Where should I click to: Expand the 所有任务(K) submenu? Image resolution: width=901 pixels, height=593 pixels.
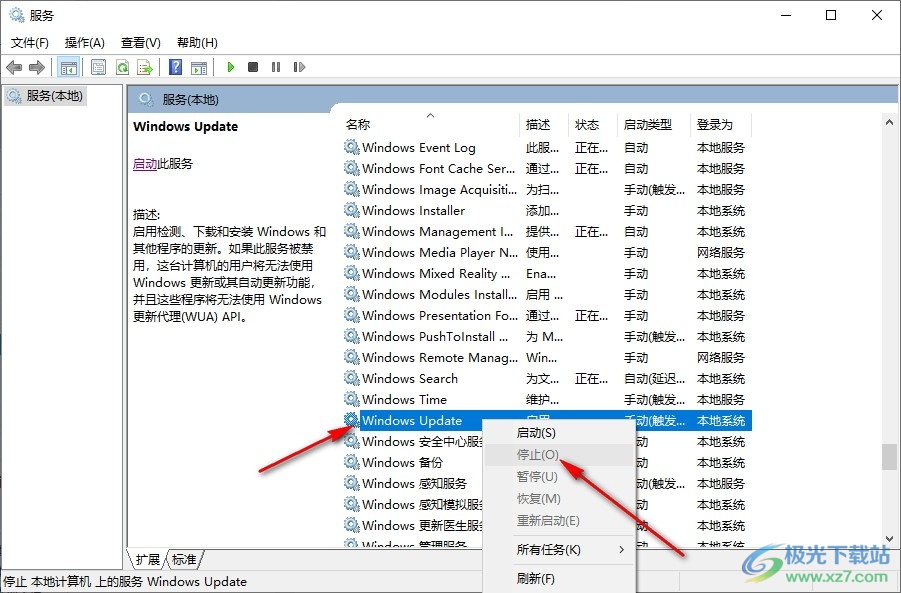[x=560, y=550]
